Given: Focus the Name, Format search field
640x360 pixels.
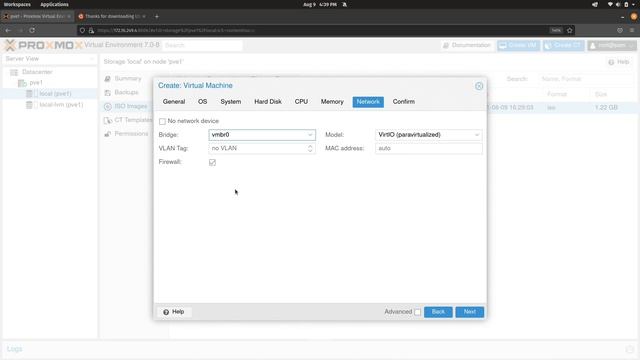Looking at the screenshot, I should click(586, 79).
